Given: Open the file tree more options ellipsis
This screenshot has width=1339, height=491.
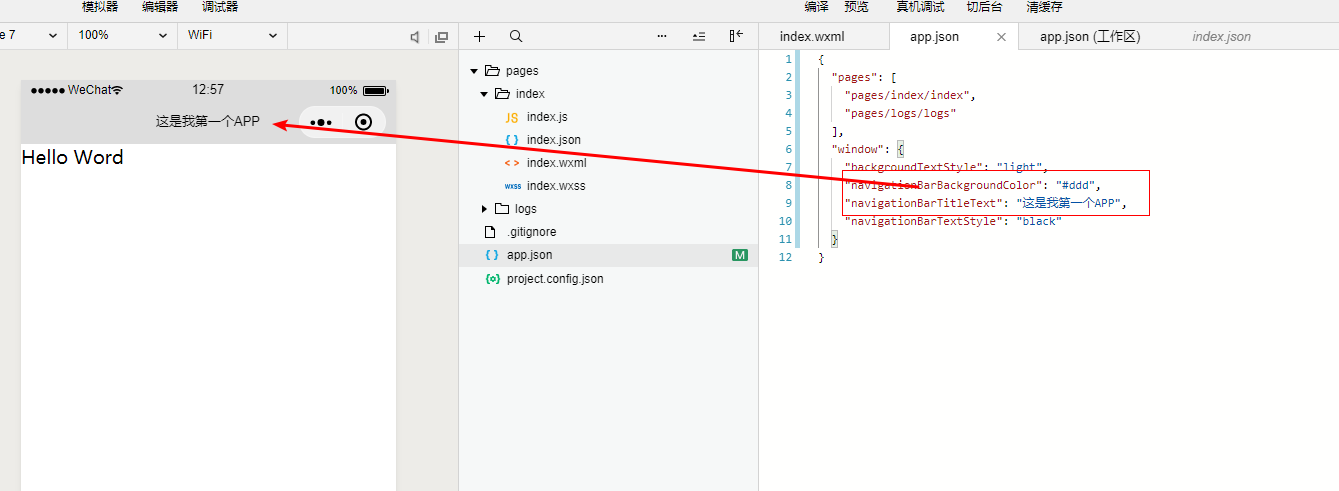Looking at the screenshot, I should click(x=662, y=36).
